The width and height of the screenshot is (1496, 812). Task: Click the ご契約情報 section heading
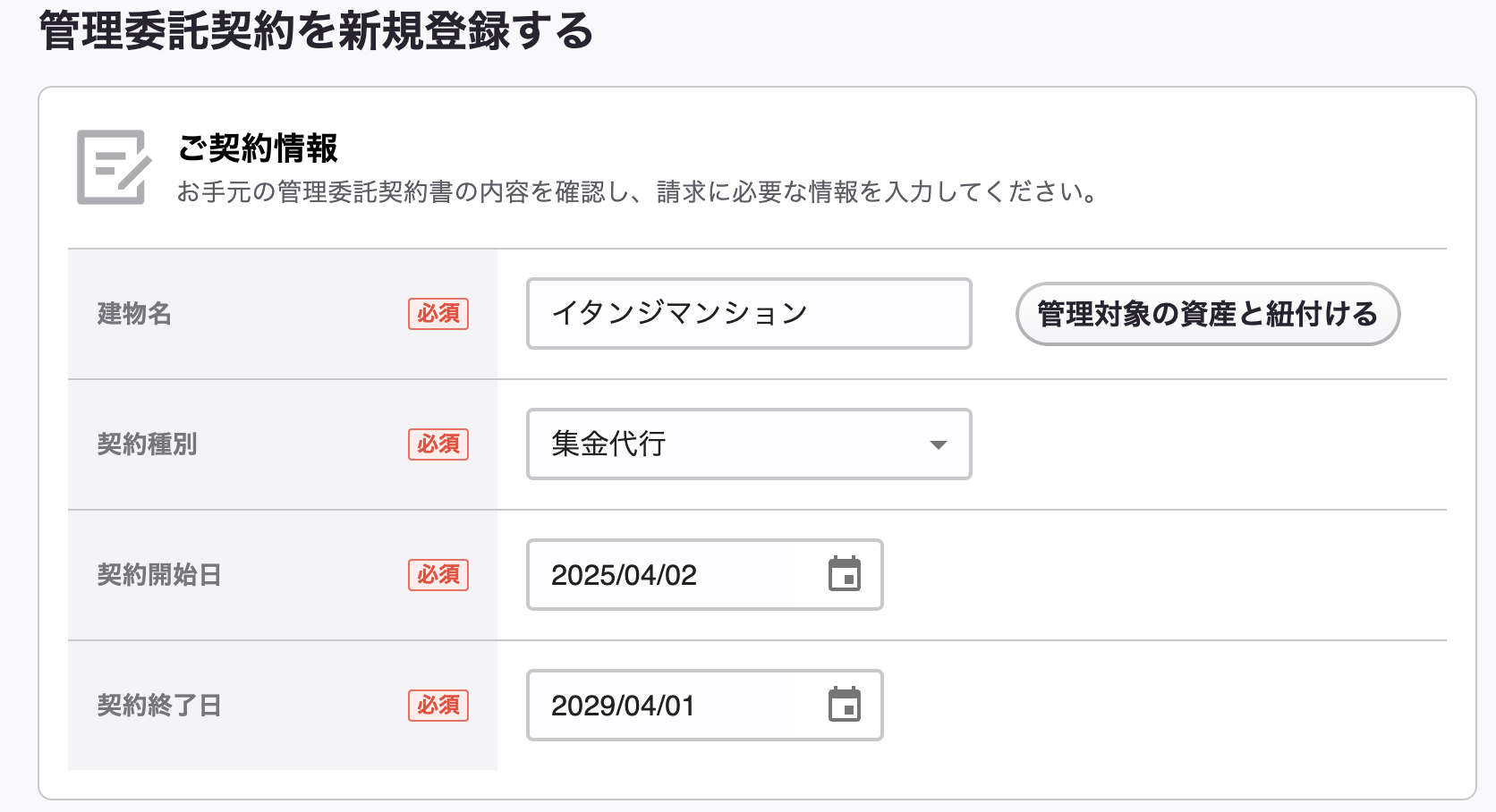coord(258,148)
